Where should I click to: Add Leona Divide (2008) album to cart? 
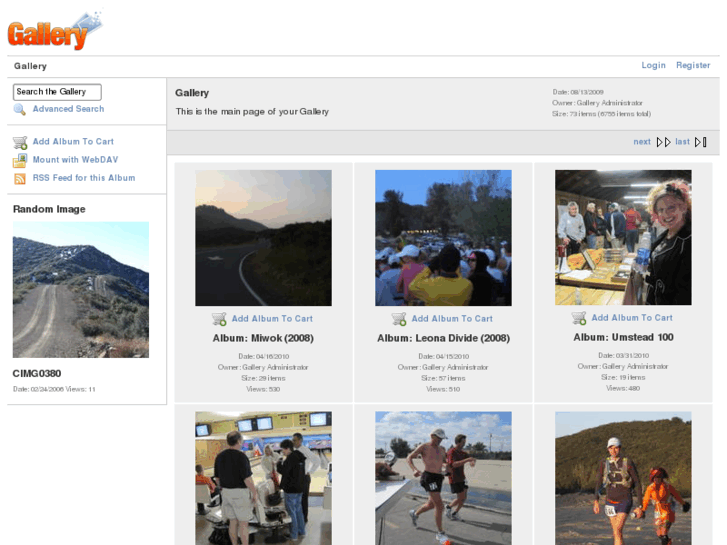pos(452,319)
